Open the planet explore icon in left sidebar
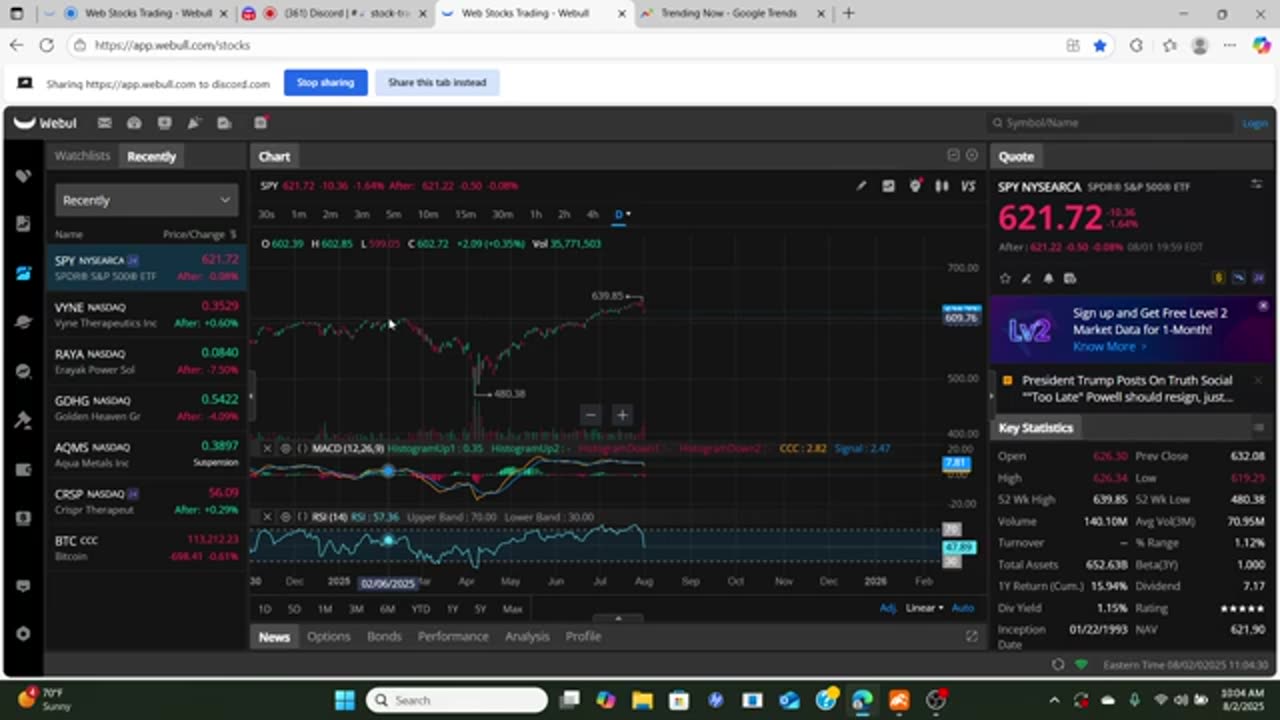 coord(23,322)
